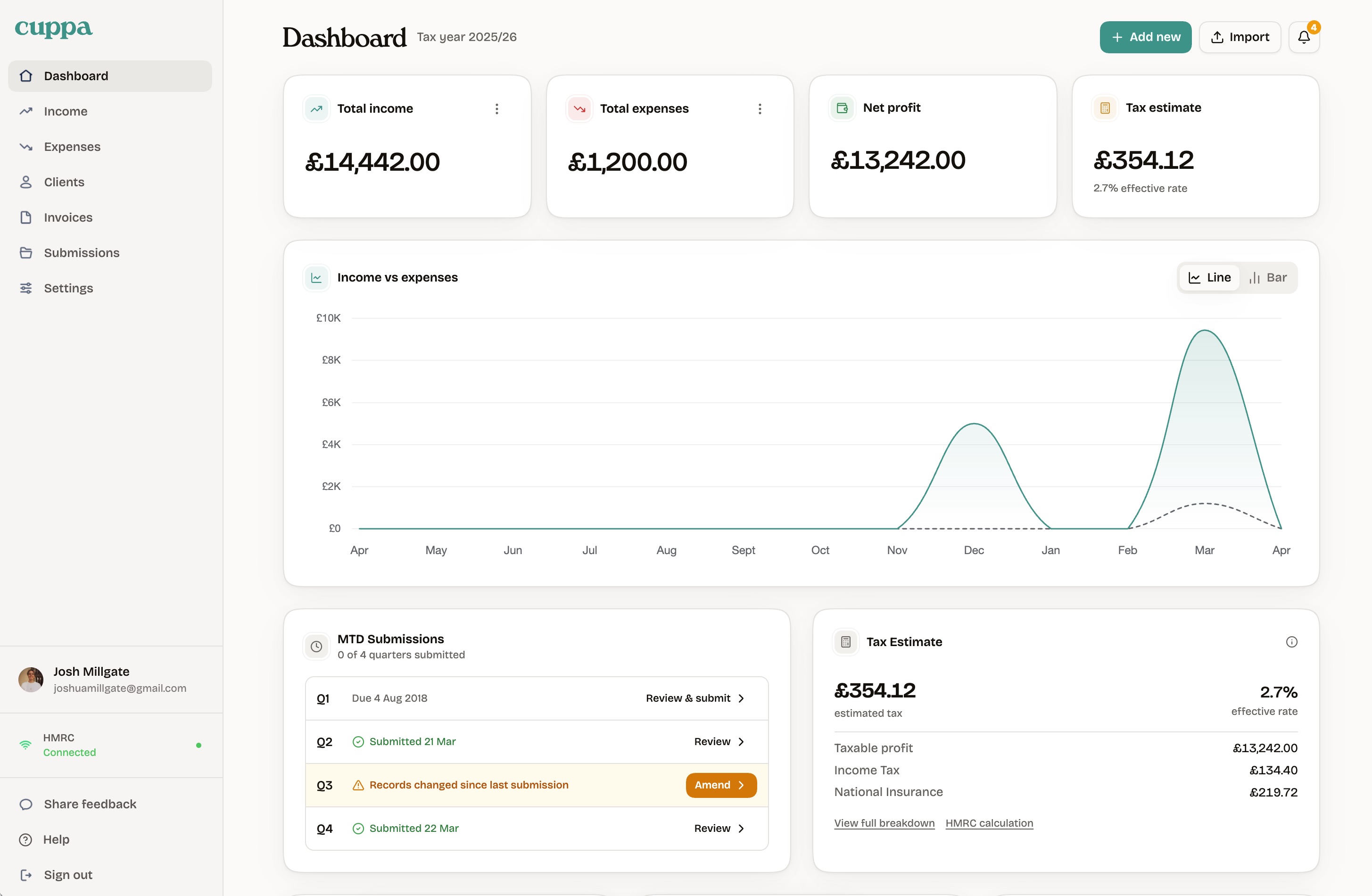Screen dimensions: 1372x896
Task: Navigate to Invoices via sidebar icon
Action: click(68, 217)
